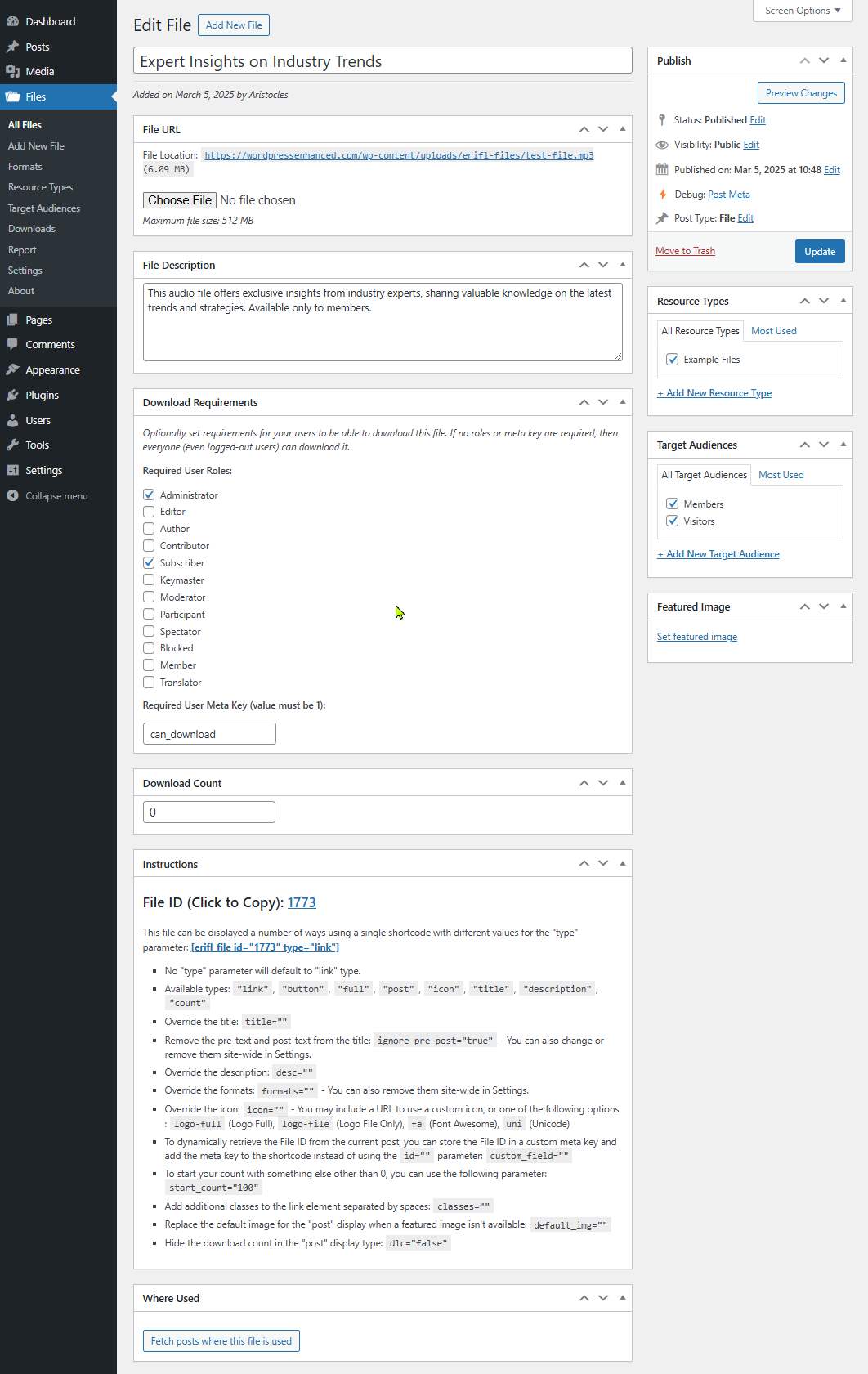The image size is (868, 1374).
Task: Toggle the Instructions panel collapse arrow
Action: point(623,864)
